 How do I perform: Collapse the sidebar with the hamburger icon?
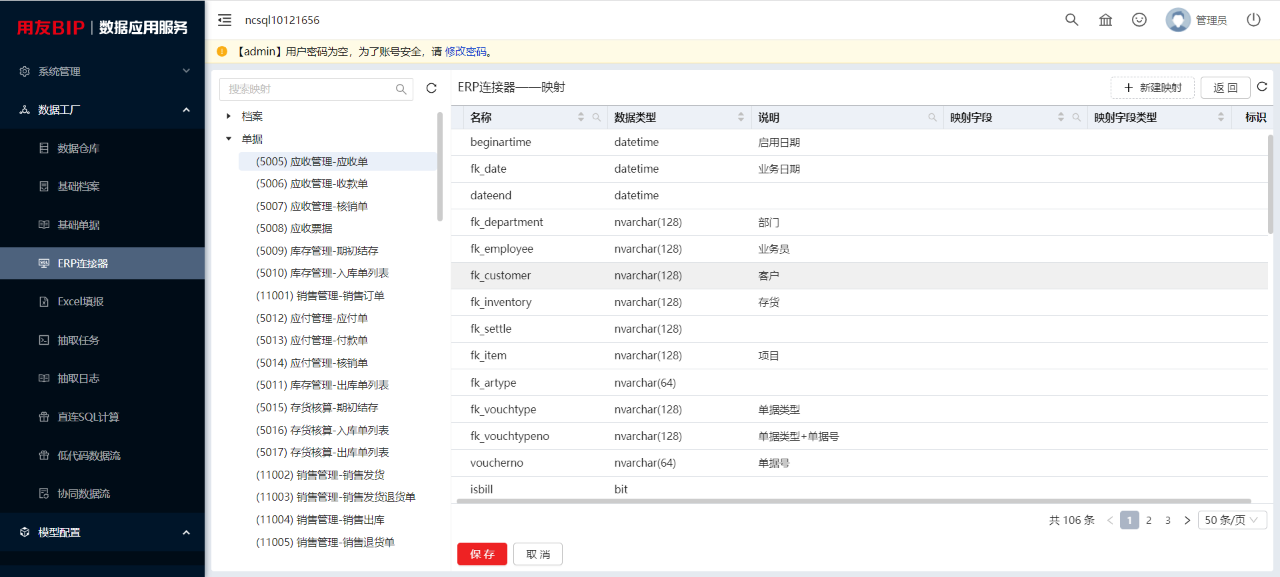(x=224, y=19)
